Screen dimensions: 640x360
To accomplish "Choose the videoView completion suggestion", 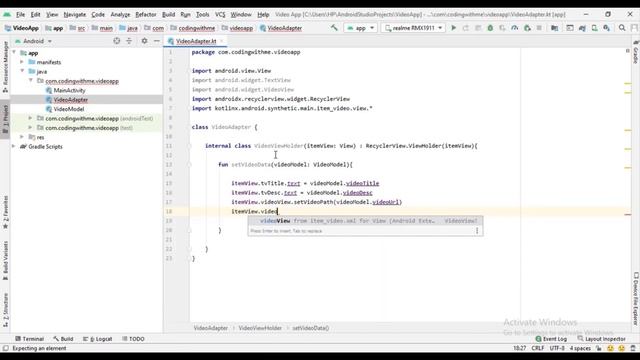I will coord(365,221).
